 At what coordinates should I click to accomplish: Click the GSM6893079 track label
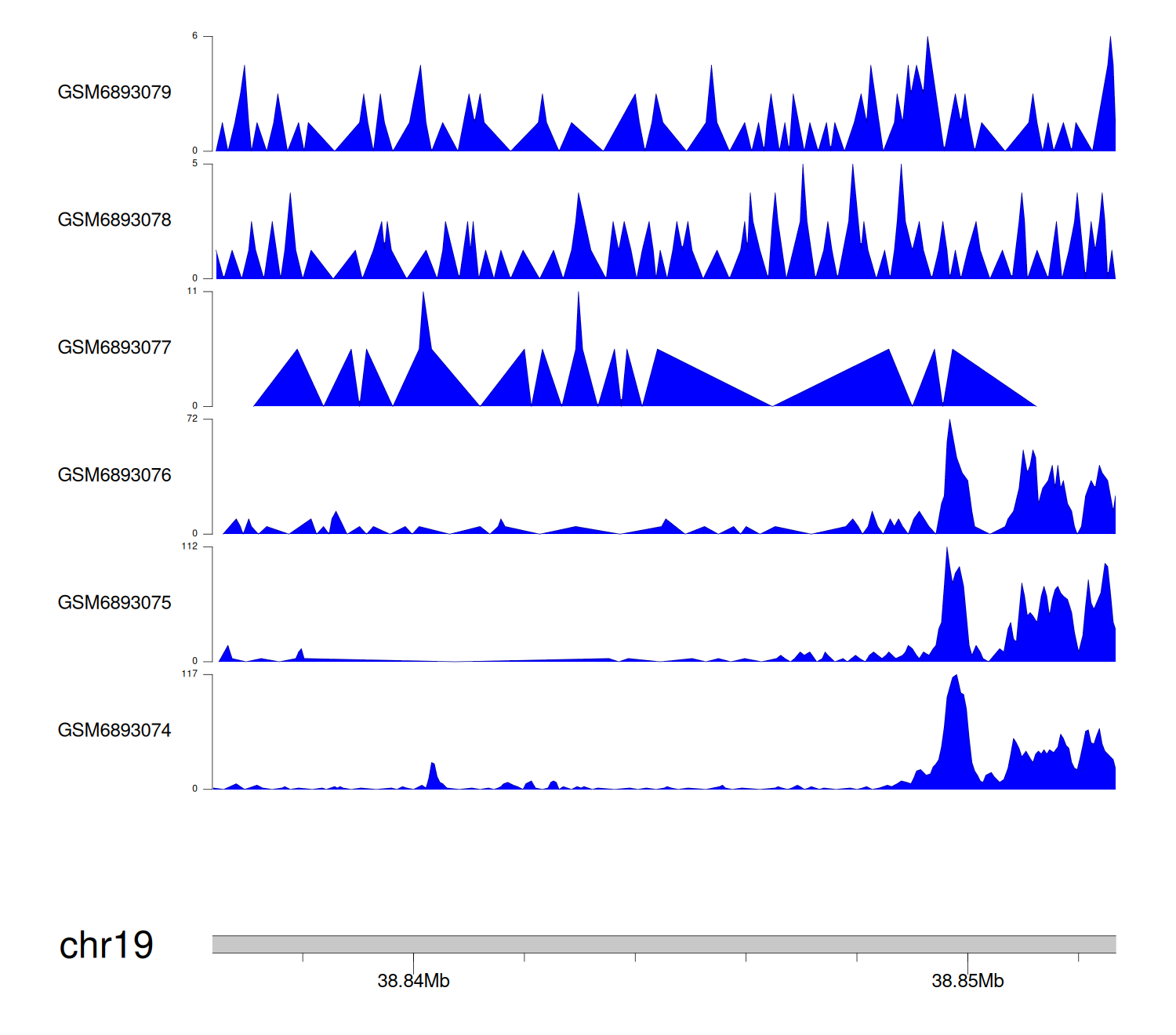point(114,93)
